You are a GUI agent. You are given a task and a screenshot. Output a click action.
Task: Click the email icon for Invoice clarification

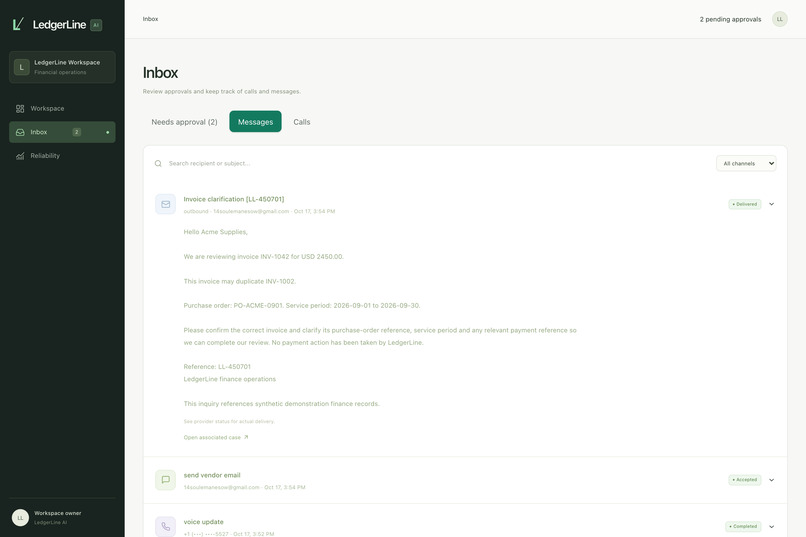point(166,204)
